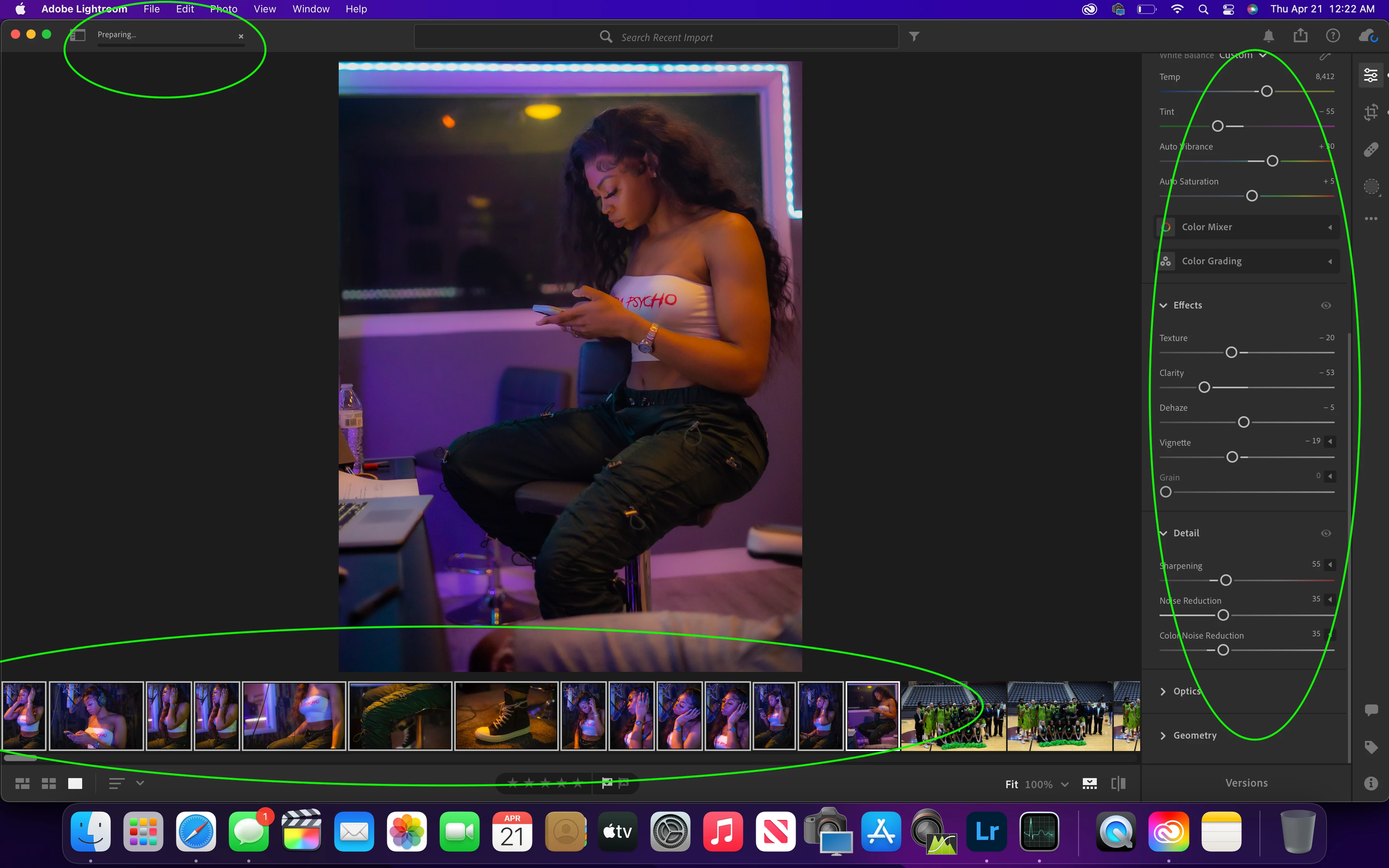Select the Healing Brush tool

click(x=1371, y=150)
